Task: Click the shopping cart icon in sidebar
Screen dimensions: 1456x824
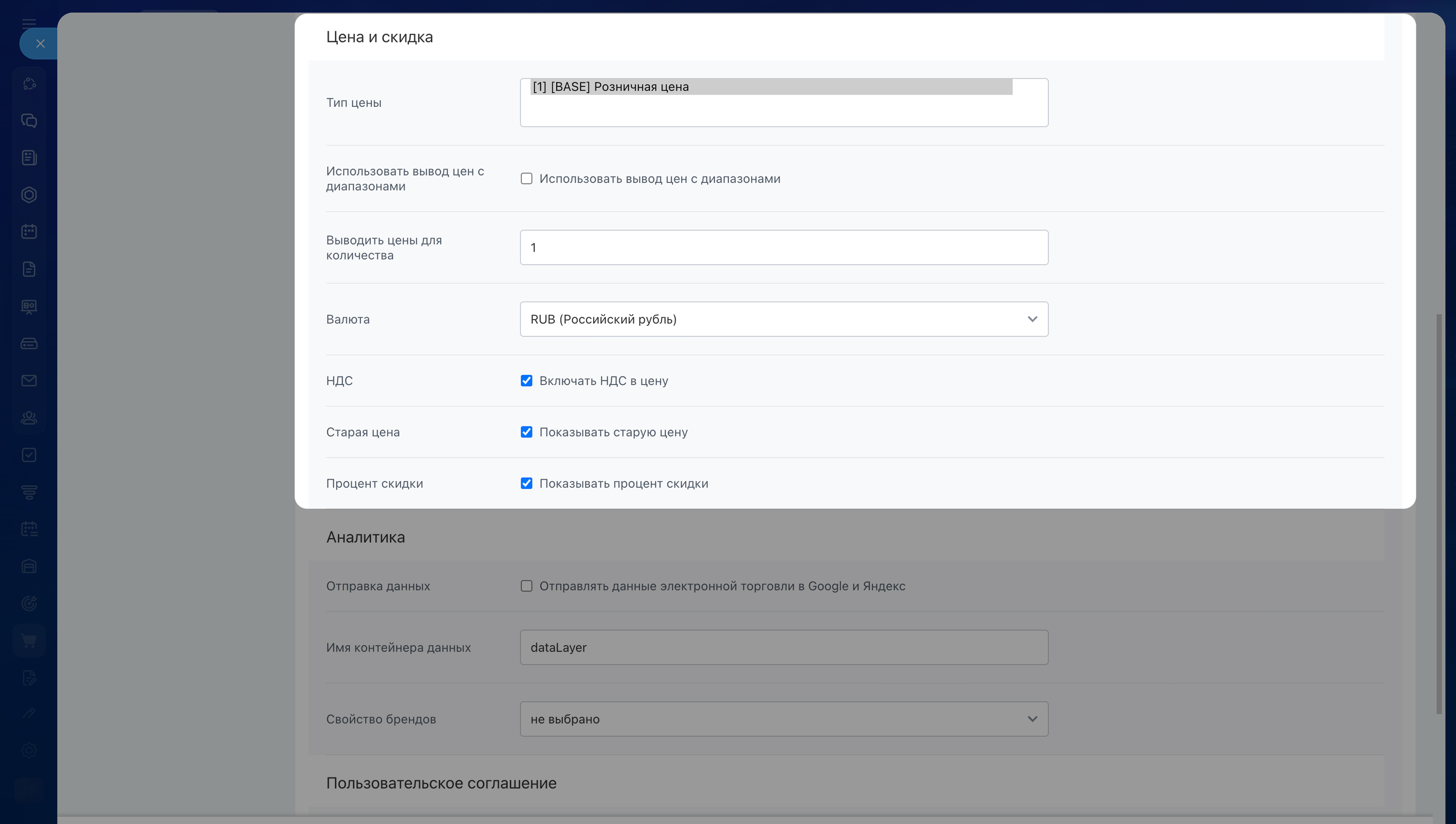Action: [29, 641]
